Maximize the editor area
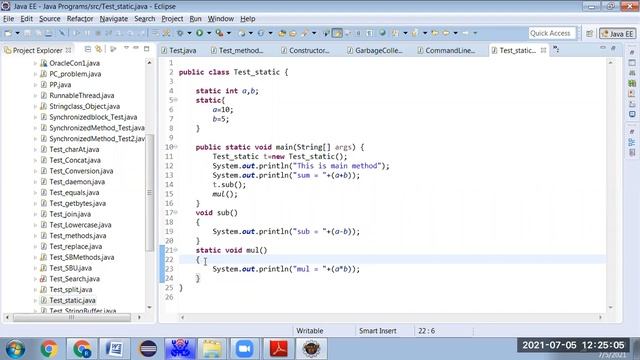 (x=613, y=48)
